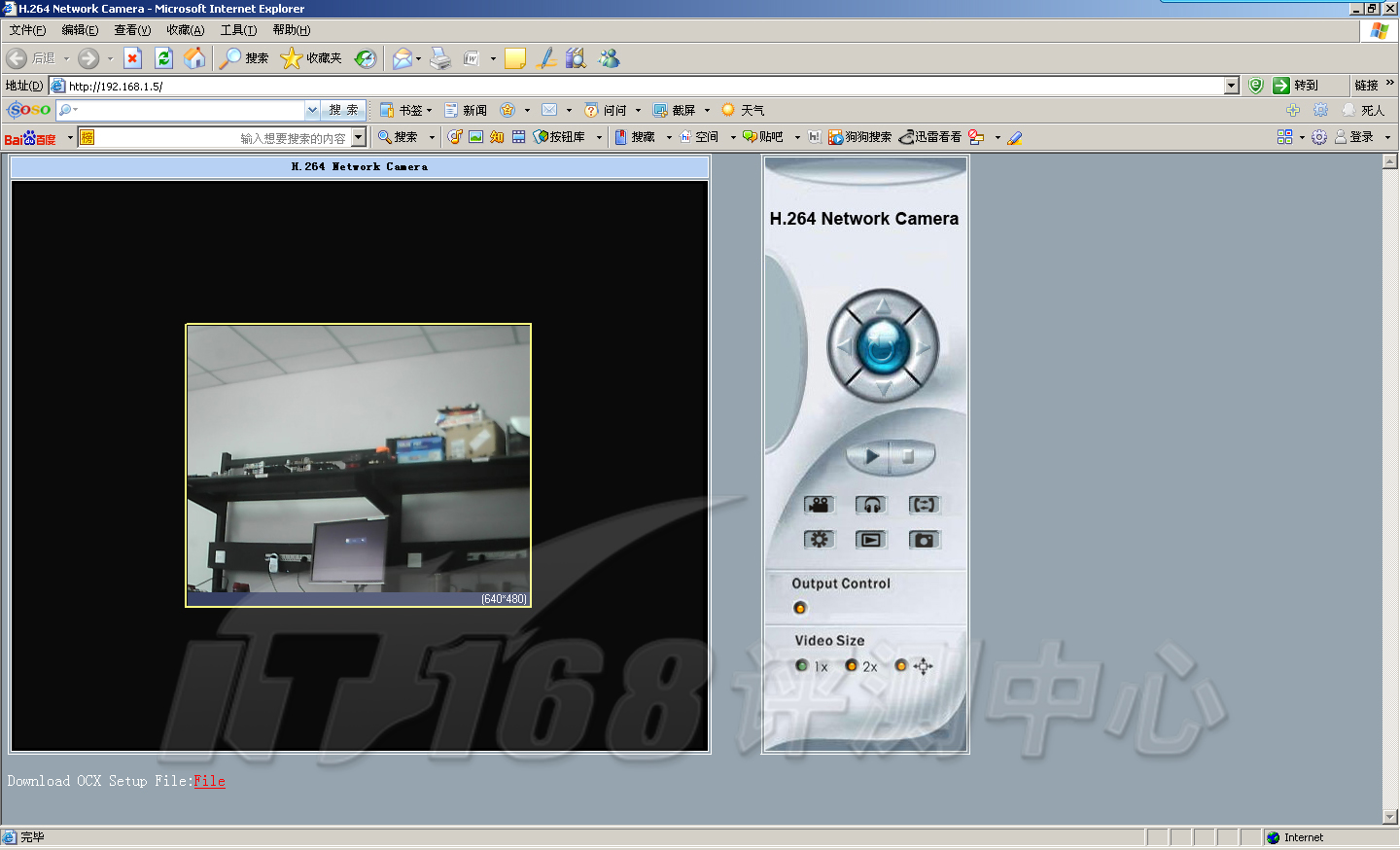1400x850 pixels.
Task: Click the bracketed talk/intercom icon
Action: tap(924, 505)
